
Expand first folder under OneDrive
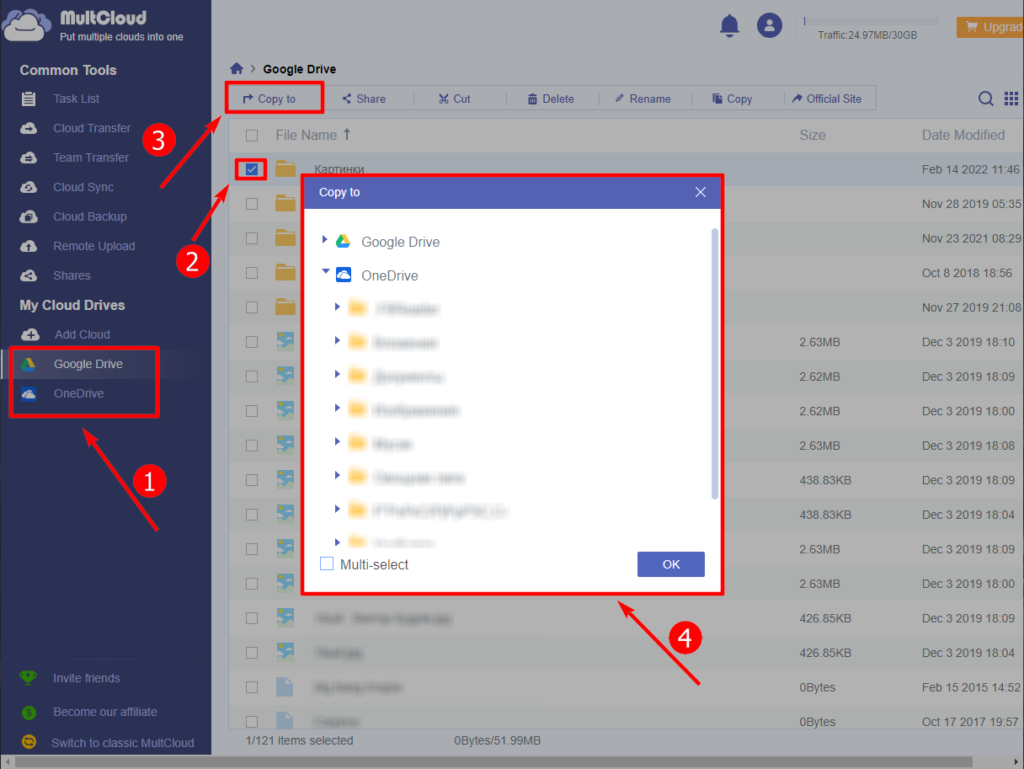click(338, 309)
